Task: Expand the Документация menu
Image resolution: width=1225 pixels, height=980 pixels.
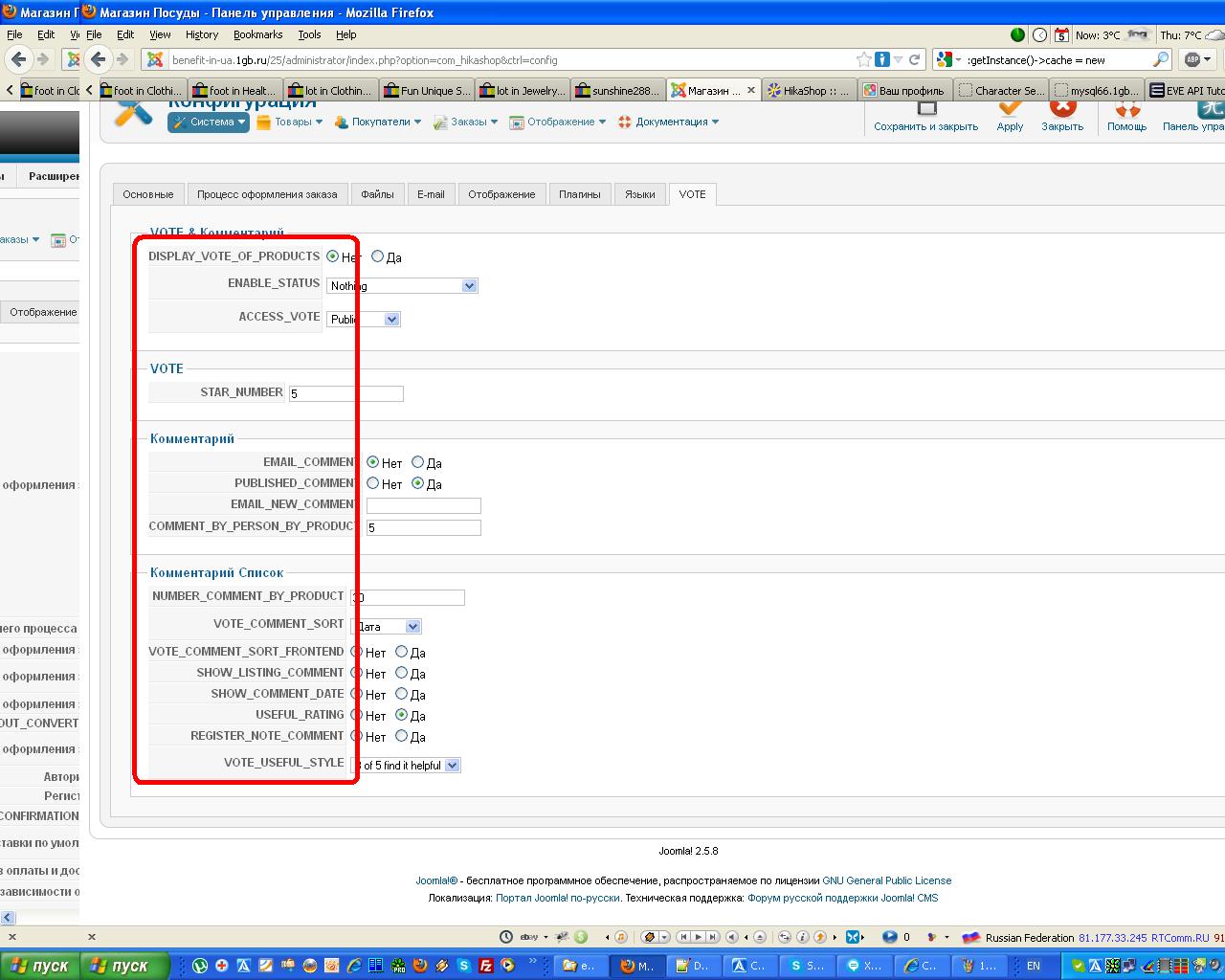Action: tap(668, 122)
